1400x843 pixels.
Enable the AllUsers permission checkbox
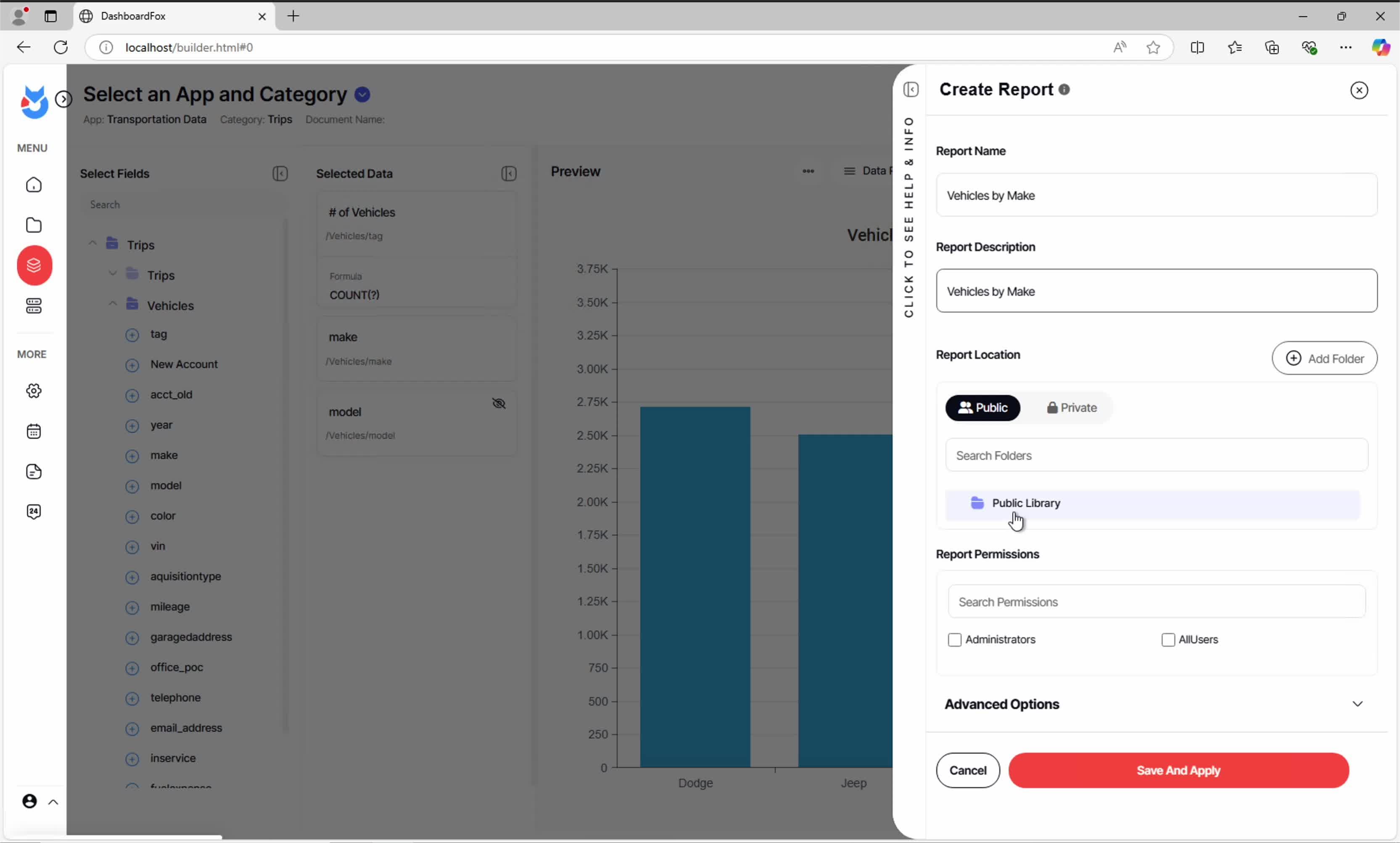pos(1168,640)
